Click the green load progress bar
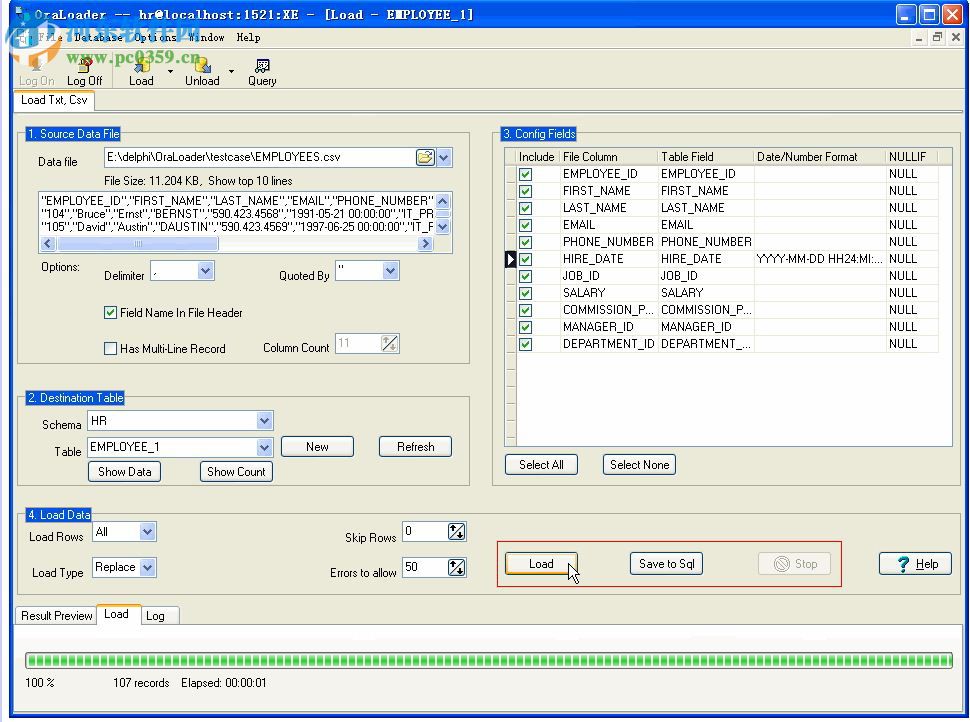Viewport: 970px width, 722px height. (488, 660)
